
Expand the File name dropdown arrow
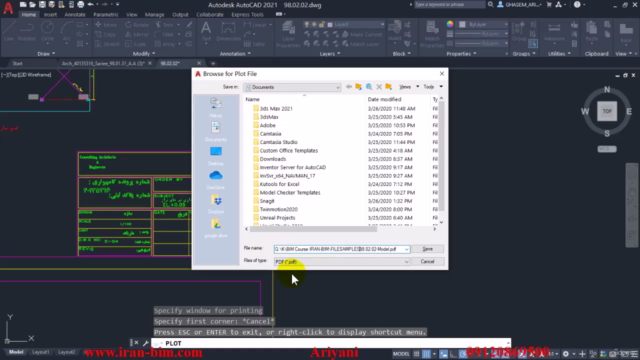pyautogui.click(x=407, y=249)
